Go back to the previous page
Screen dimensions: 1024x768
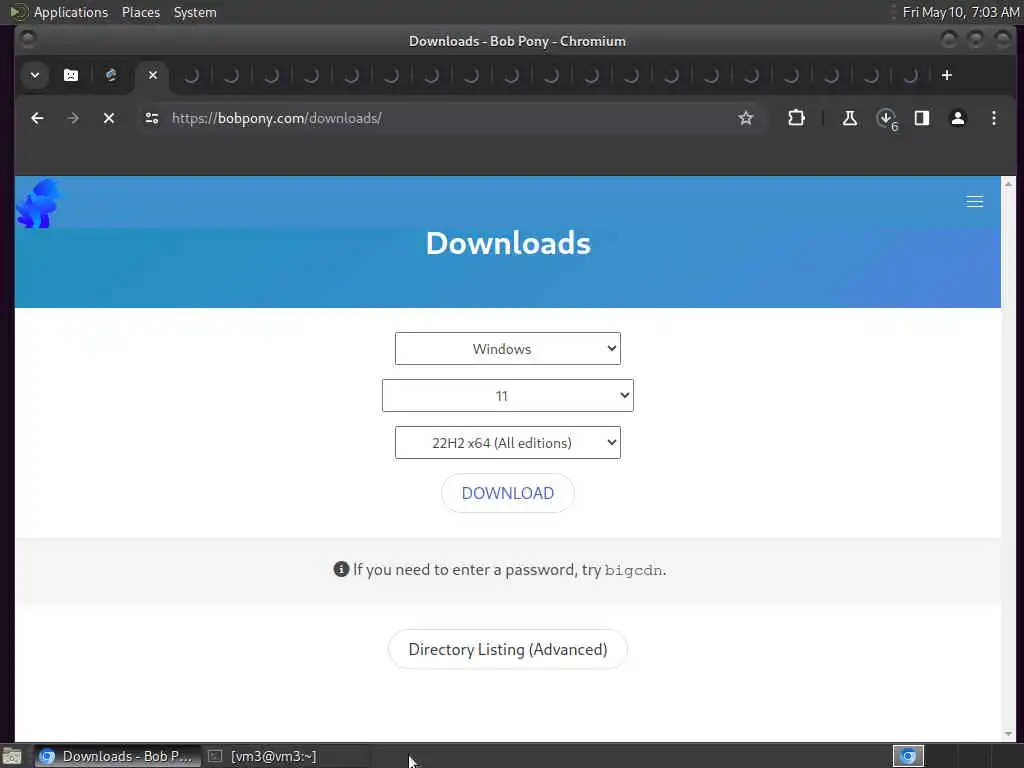[x=37, y=118]
